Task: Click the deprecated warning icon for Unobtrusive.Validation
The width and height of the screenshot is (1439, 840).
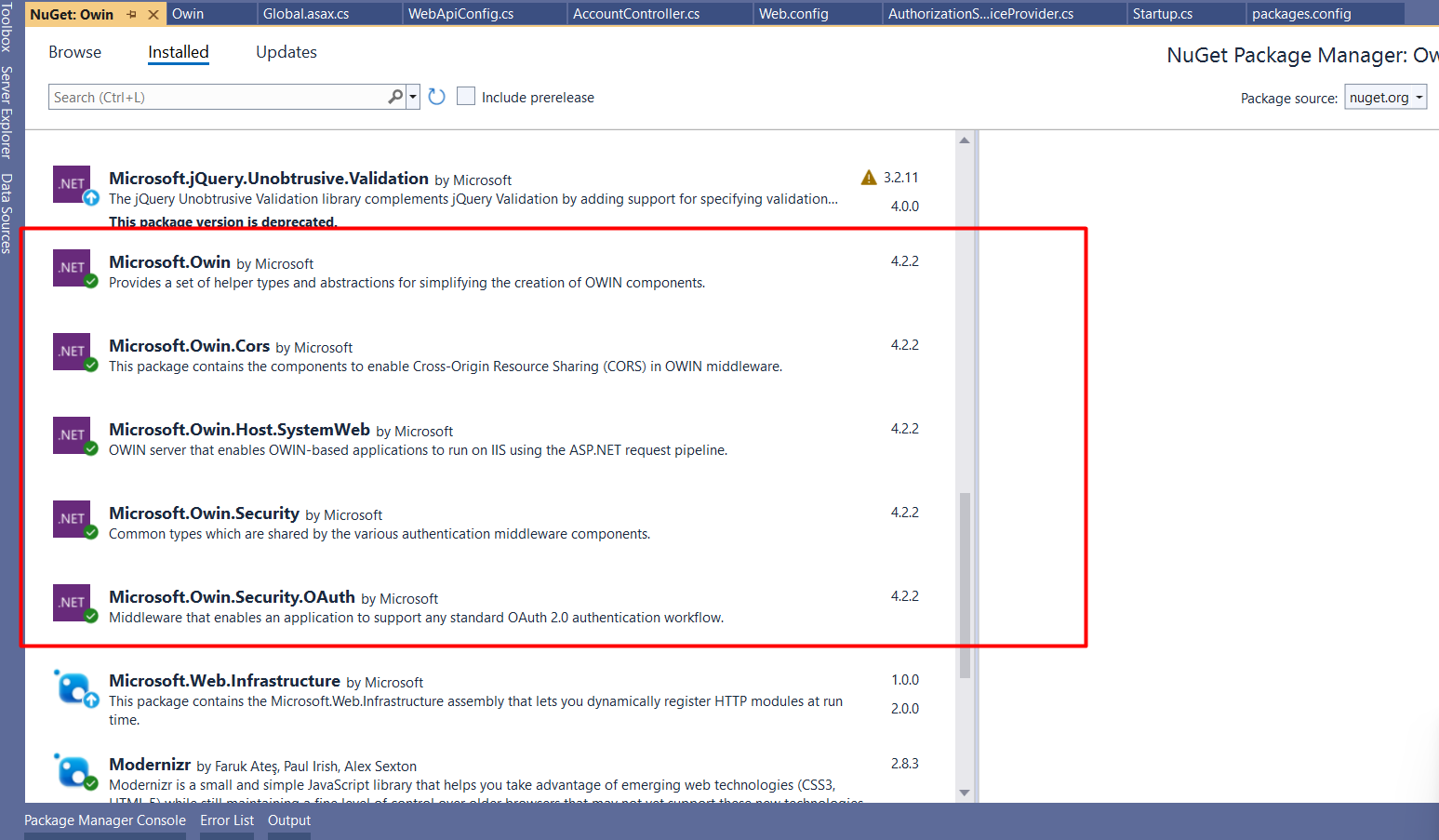Action: pos(869,177)
